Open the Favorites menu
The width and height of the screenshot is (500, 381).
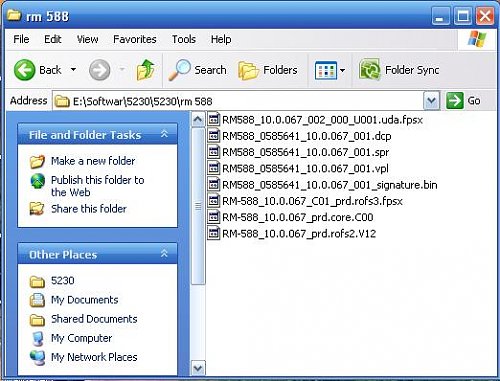click(135, 39)
